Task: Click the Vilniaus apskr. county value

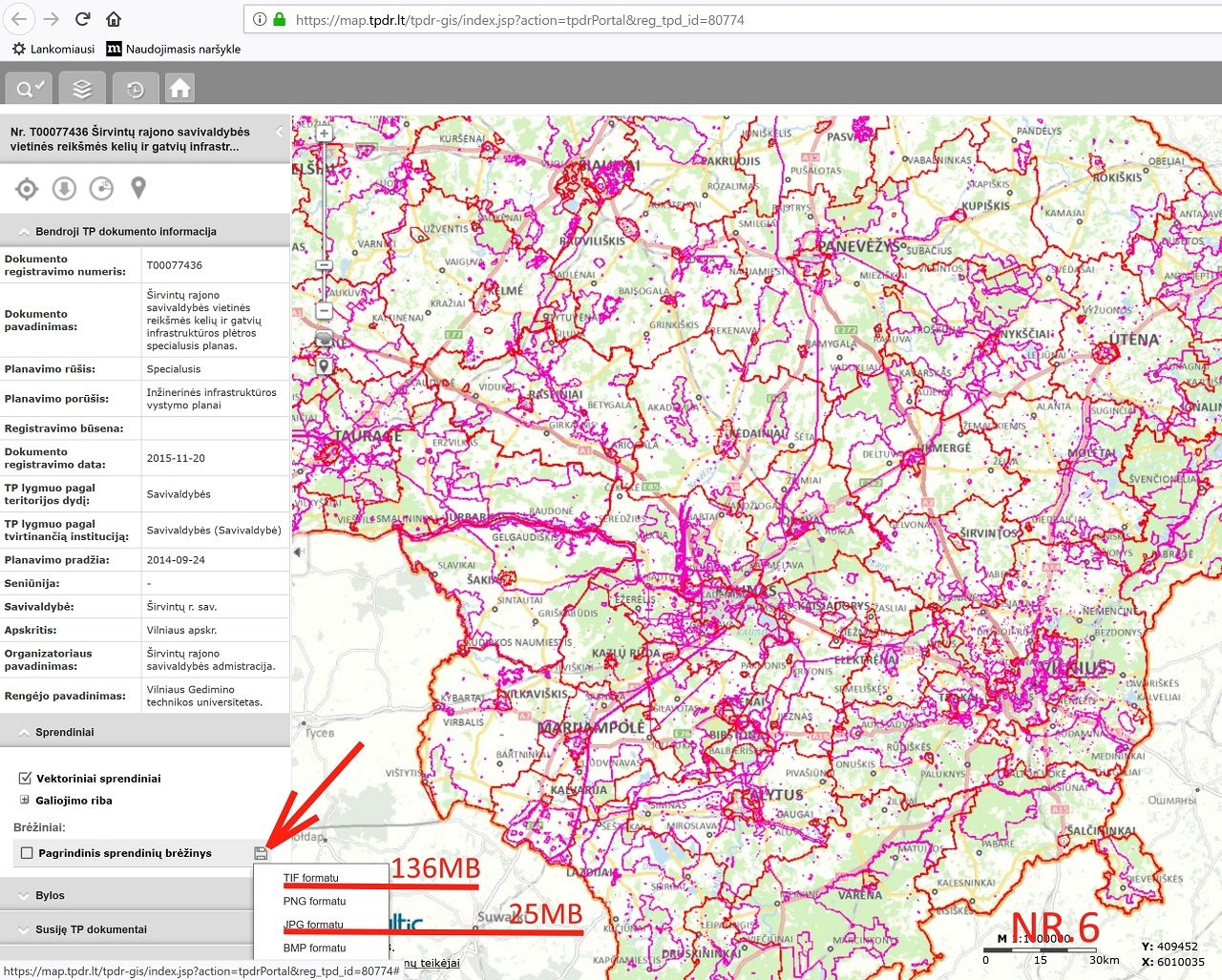Action: pos(181,630)
